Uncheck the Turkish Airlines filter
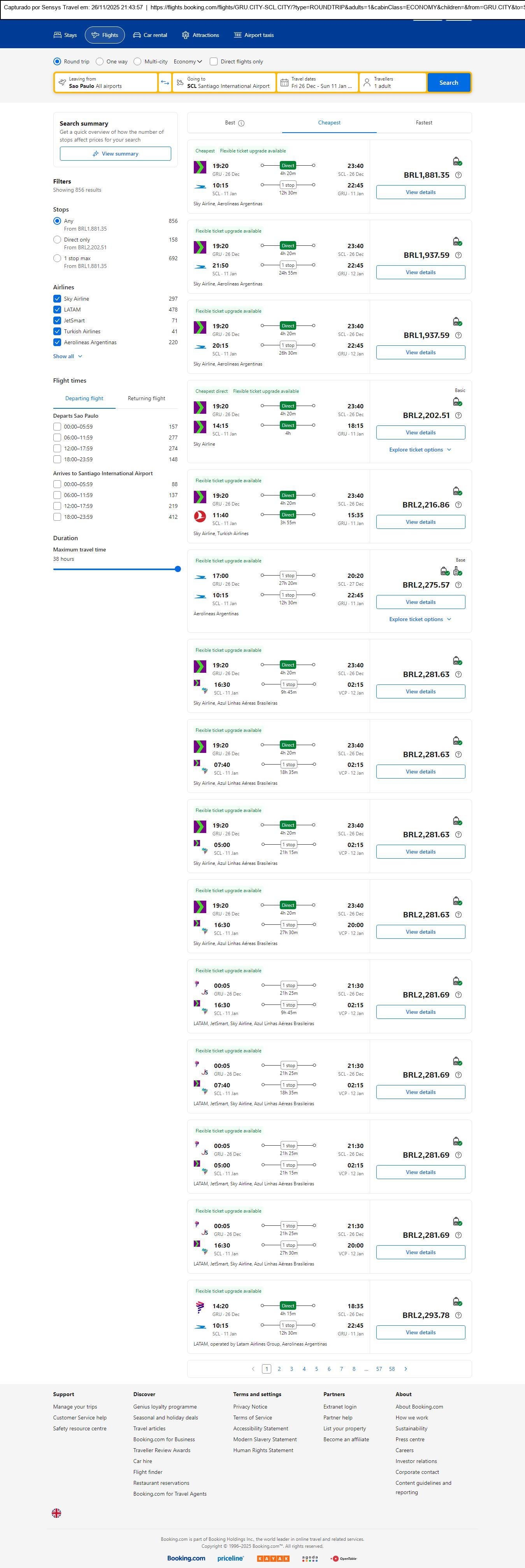Viewport: 525px width, 1568px height. point(57,332)
